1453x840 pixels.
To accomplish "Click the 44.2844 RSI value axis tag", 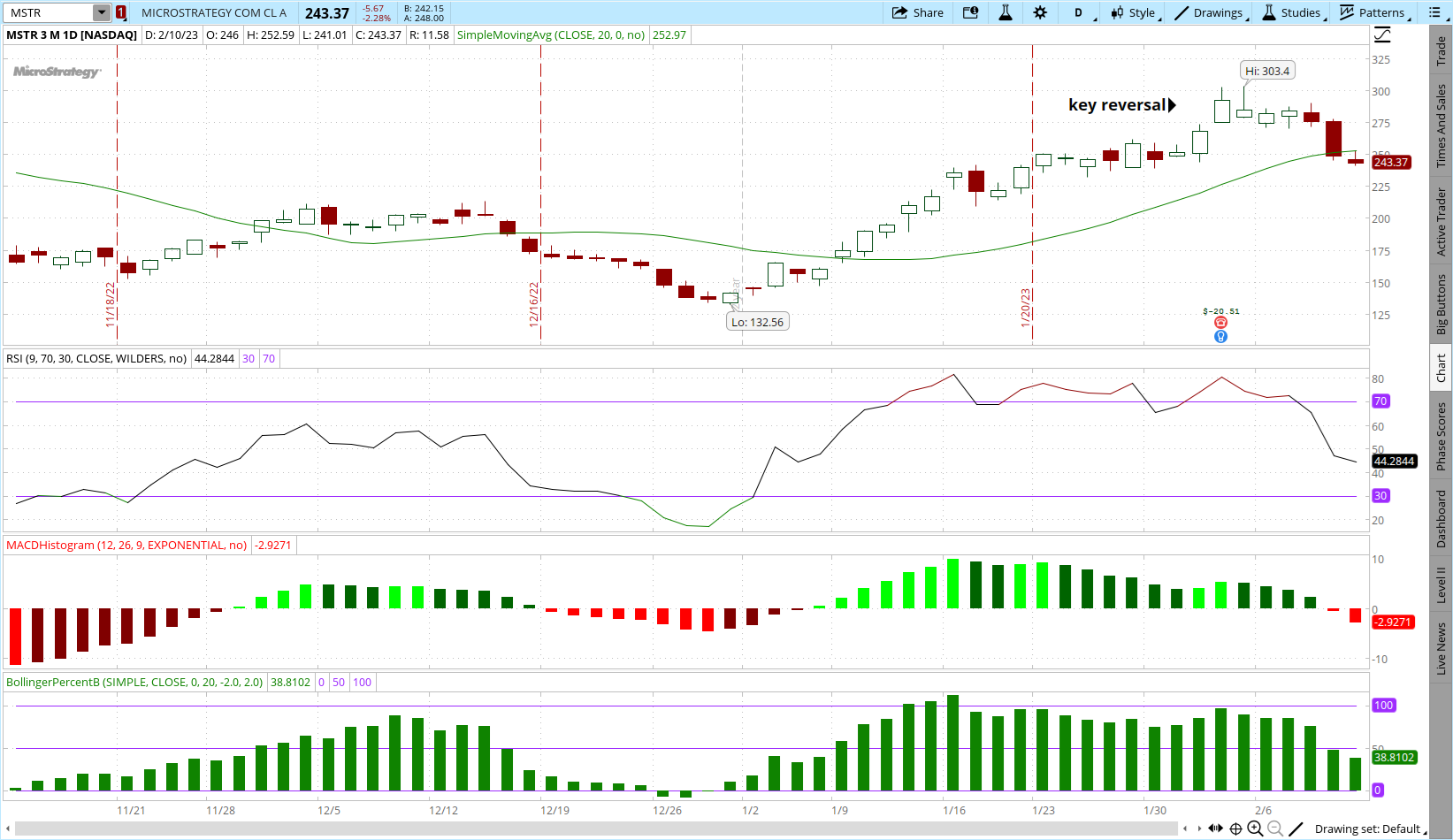I will (1395, 461).
